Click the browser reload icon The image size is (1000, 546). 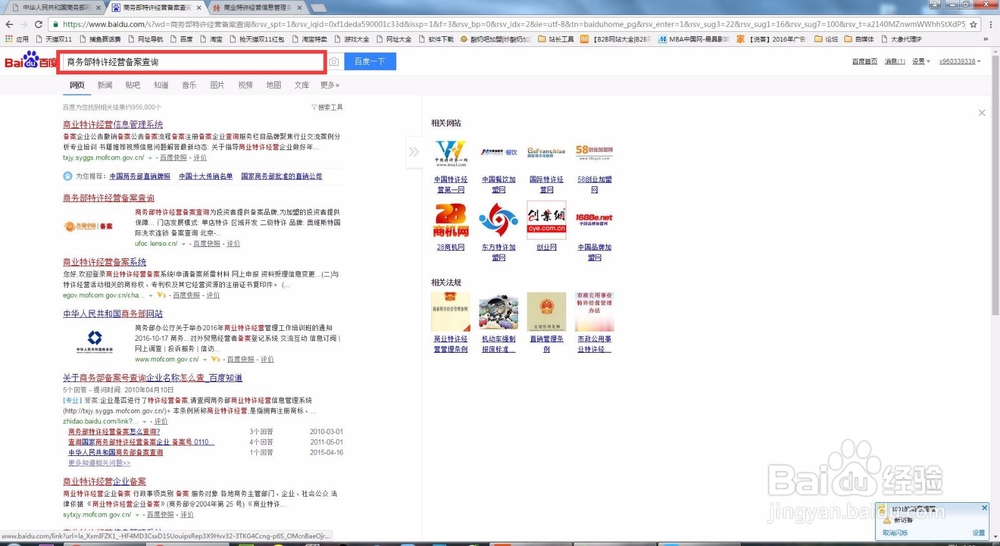click(38, 24)
